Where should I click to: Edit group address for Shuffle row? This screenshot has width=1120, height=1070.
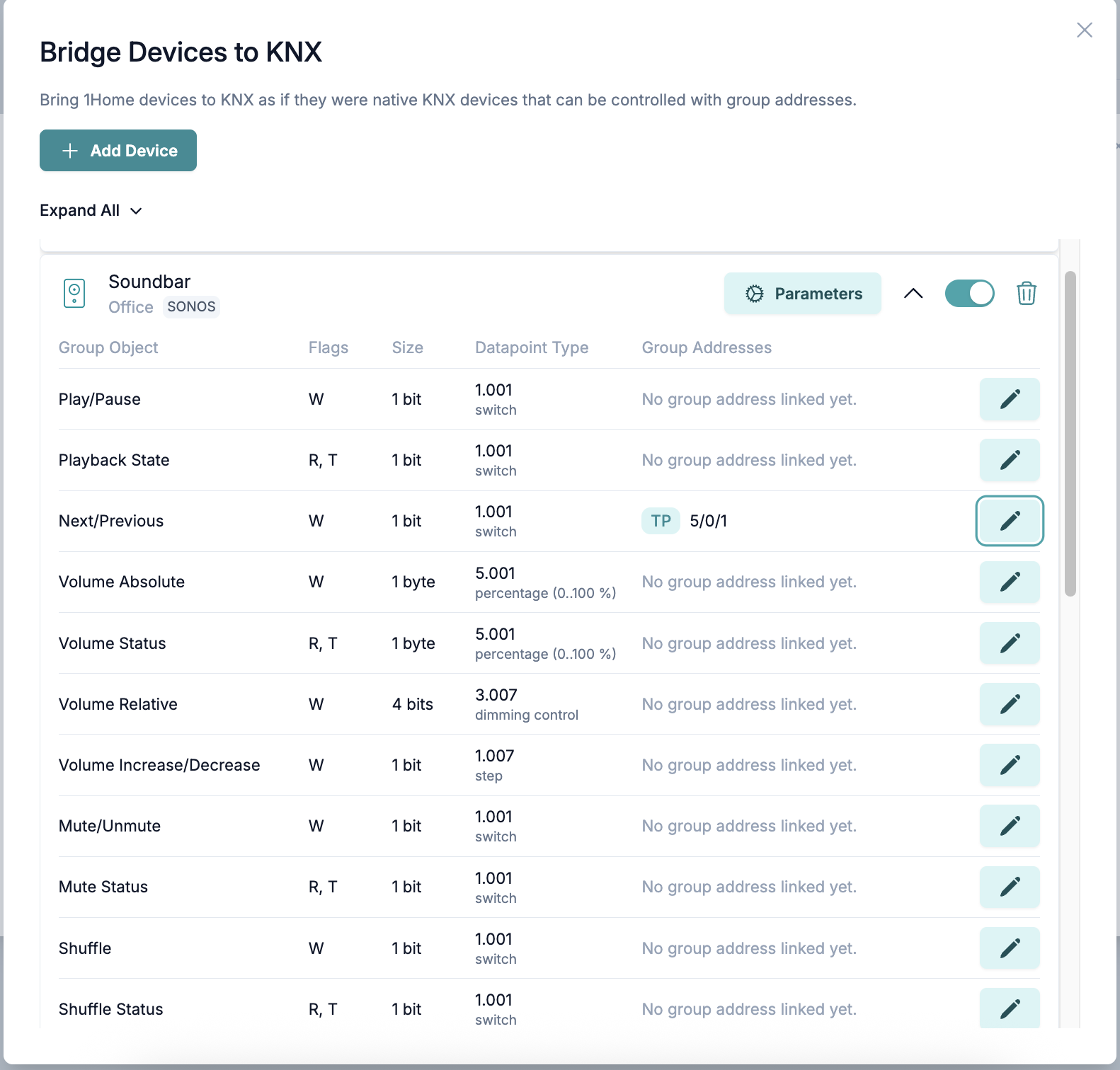pyautogui.click(x=1010, y=948)
